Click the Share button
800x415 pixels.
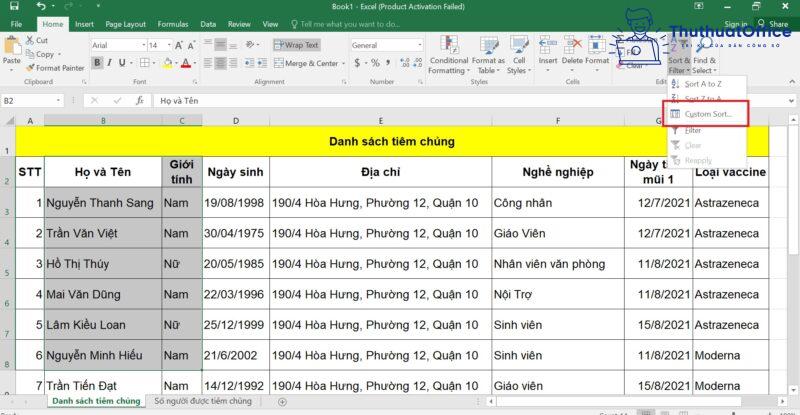tap(773, 24)
